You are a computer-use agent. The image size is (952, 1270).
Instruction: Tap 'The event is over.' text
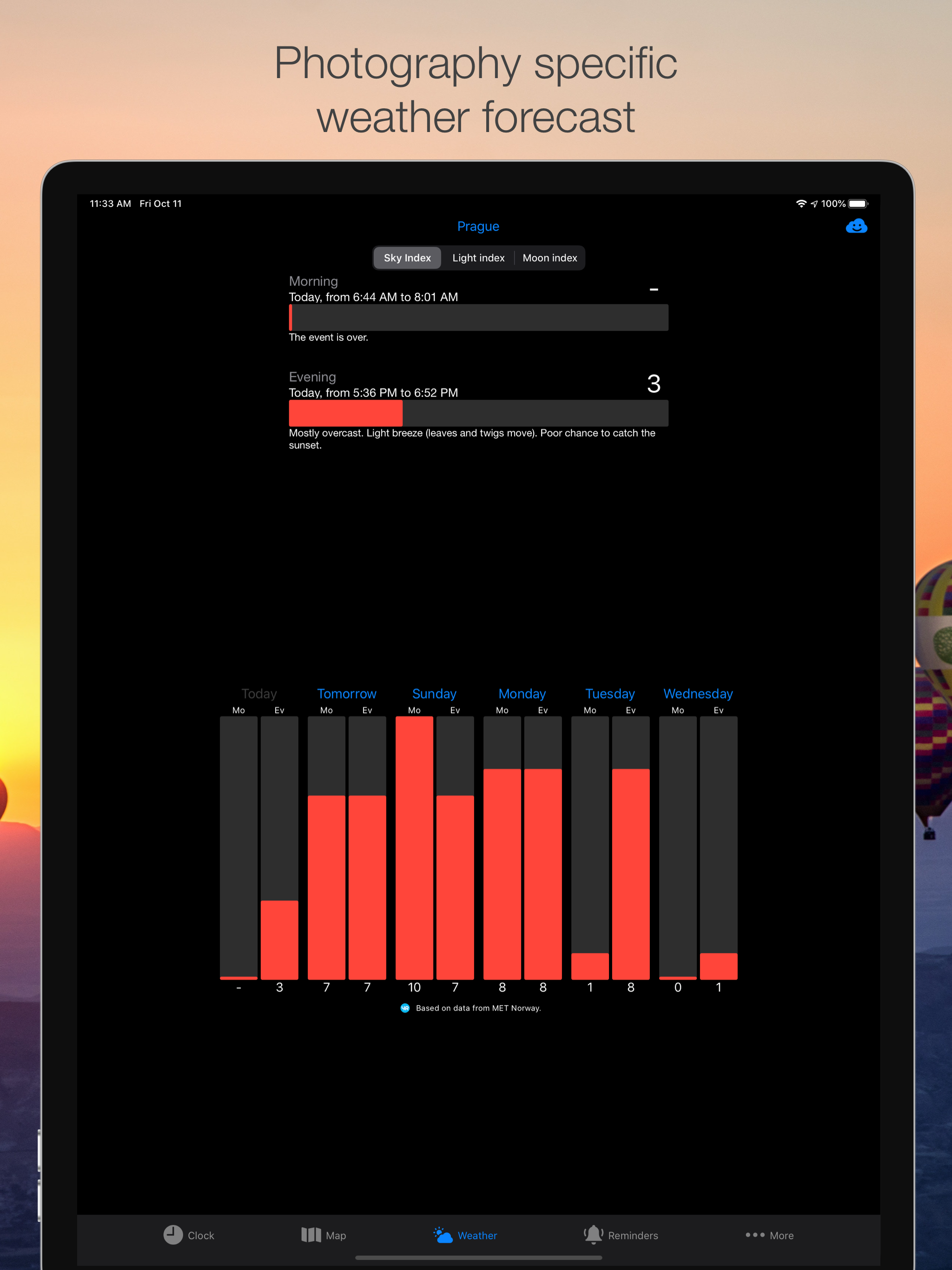click(x=329, y=337)
